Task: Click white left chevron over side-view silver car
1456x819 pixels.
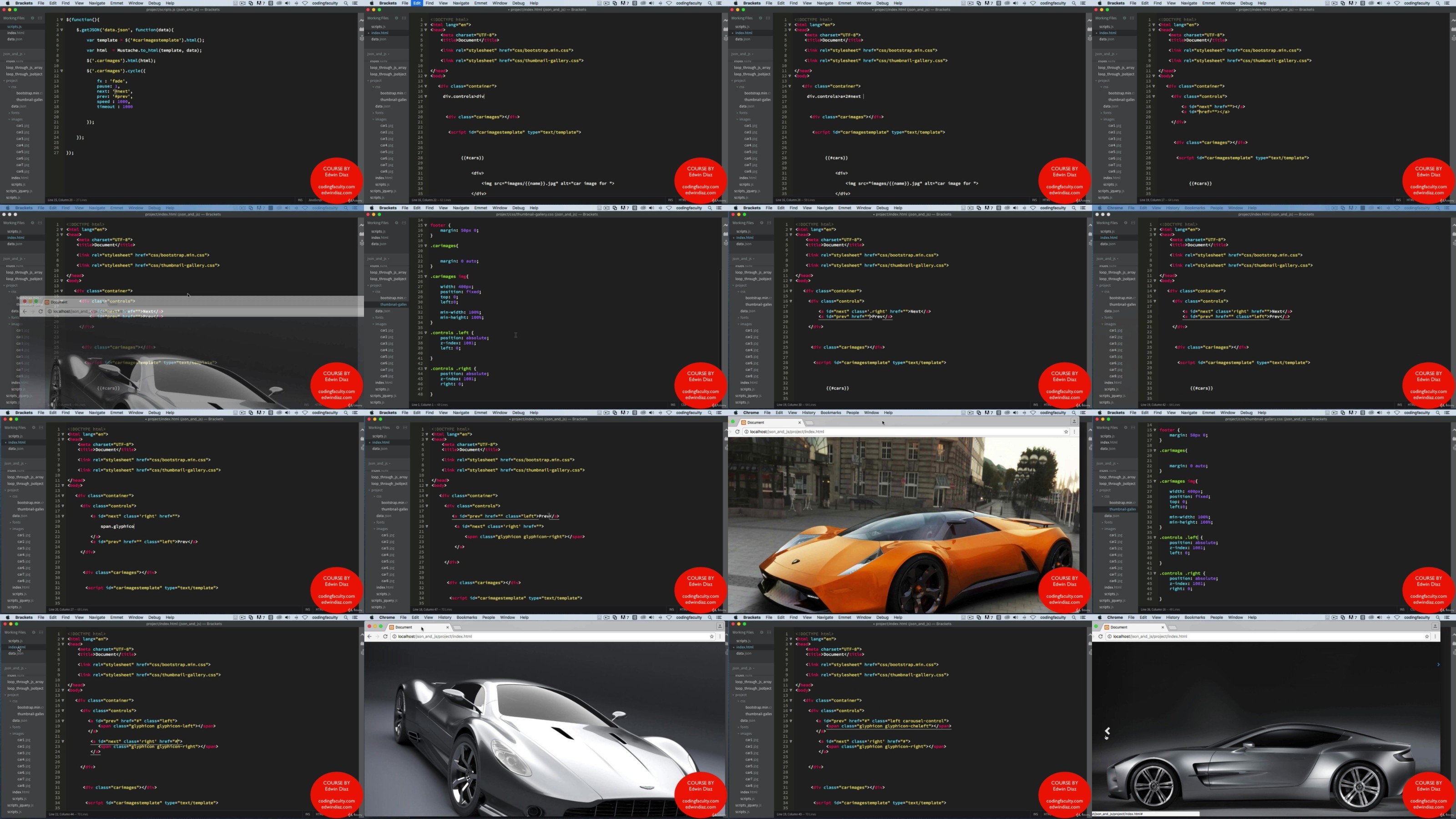Action: point(1107,731)
